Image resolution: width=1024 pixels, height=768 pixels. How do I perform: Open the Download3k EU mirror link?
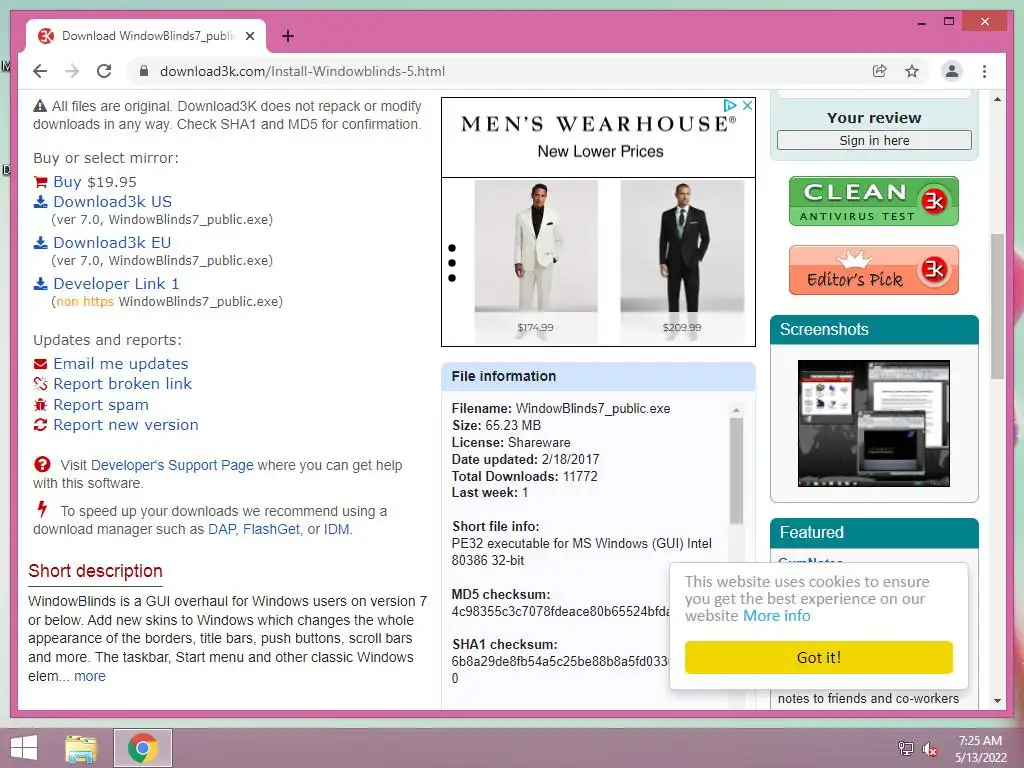pos(112,243)
